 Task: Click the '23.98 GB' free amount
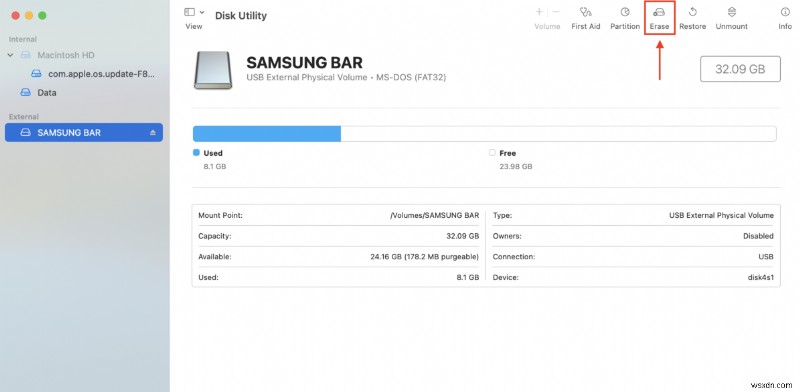pyautogui.click(x=516, y=166)
